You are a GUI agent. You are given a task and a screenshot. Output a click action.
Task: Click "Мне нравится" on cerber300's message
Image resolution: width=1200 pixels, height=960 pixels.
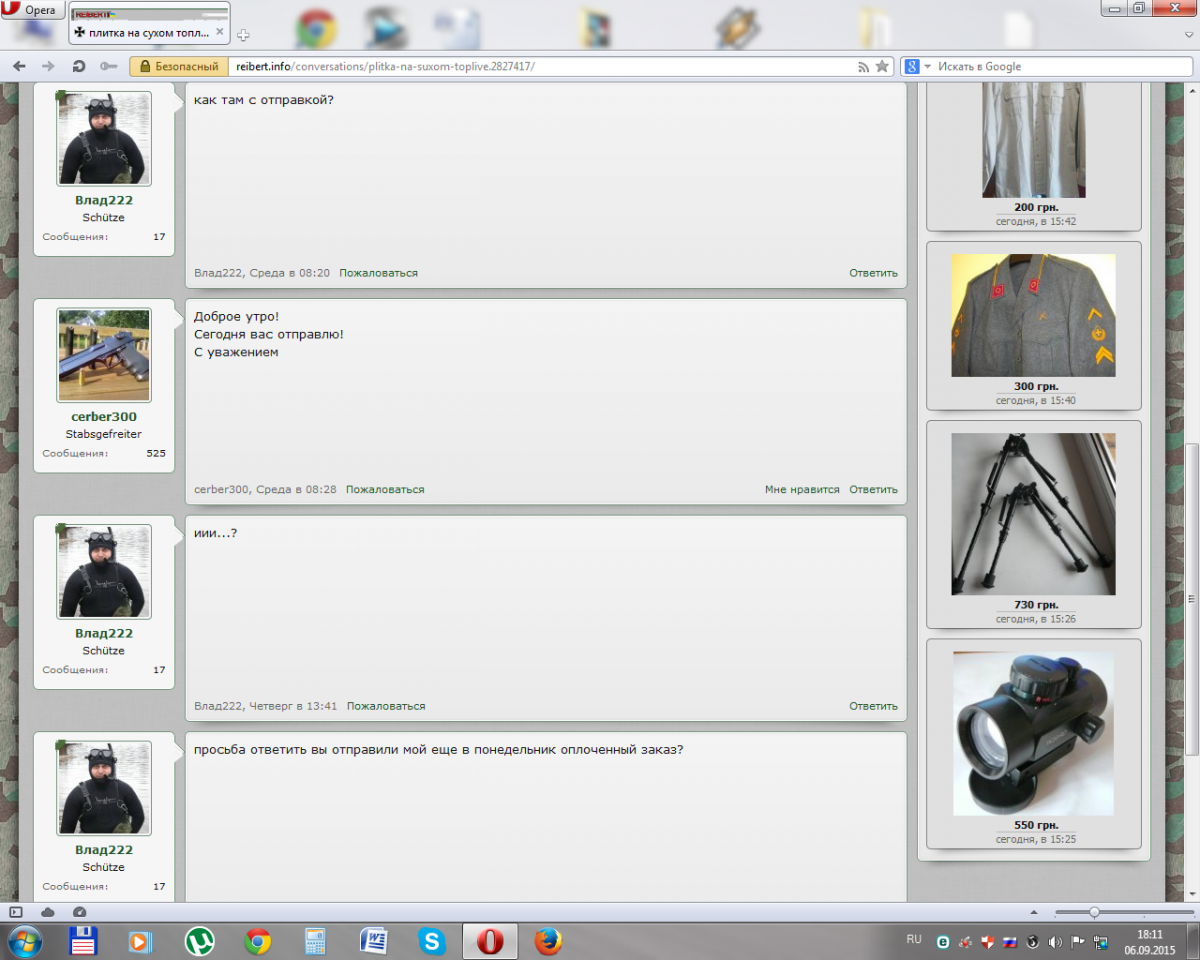(802, 490)
